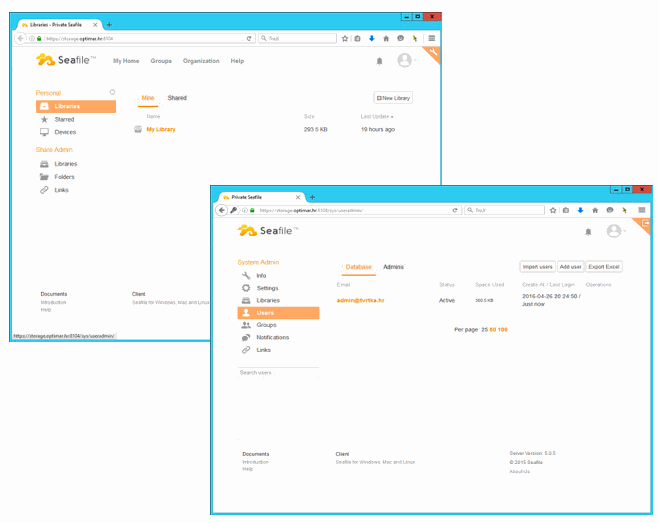Click the Import users button
Viewport: 659px width, 523px height.
(x=538, y=267)
